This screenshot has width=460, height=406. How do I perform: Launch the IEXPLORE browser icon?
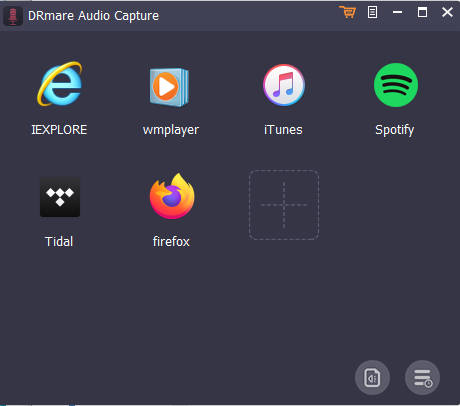(60, 84)
